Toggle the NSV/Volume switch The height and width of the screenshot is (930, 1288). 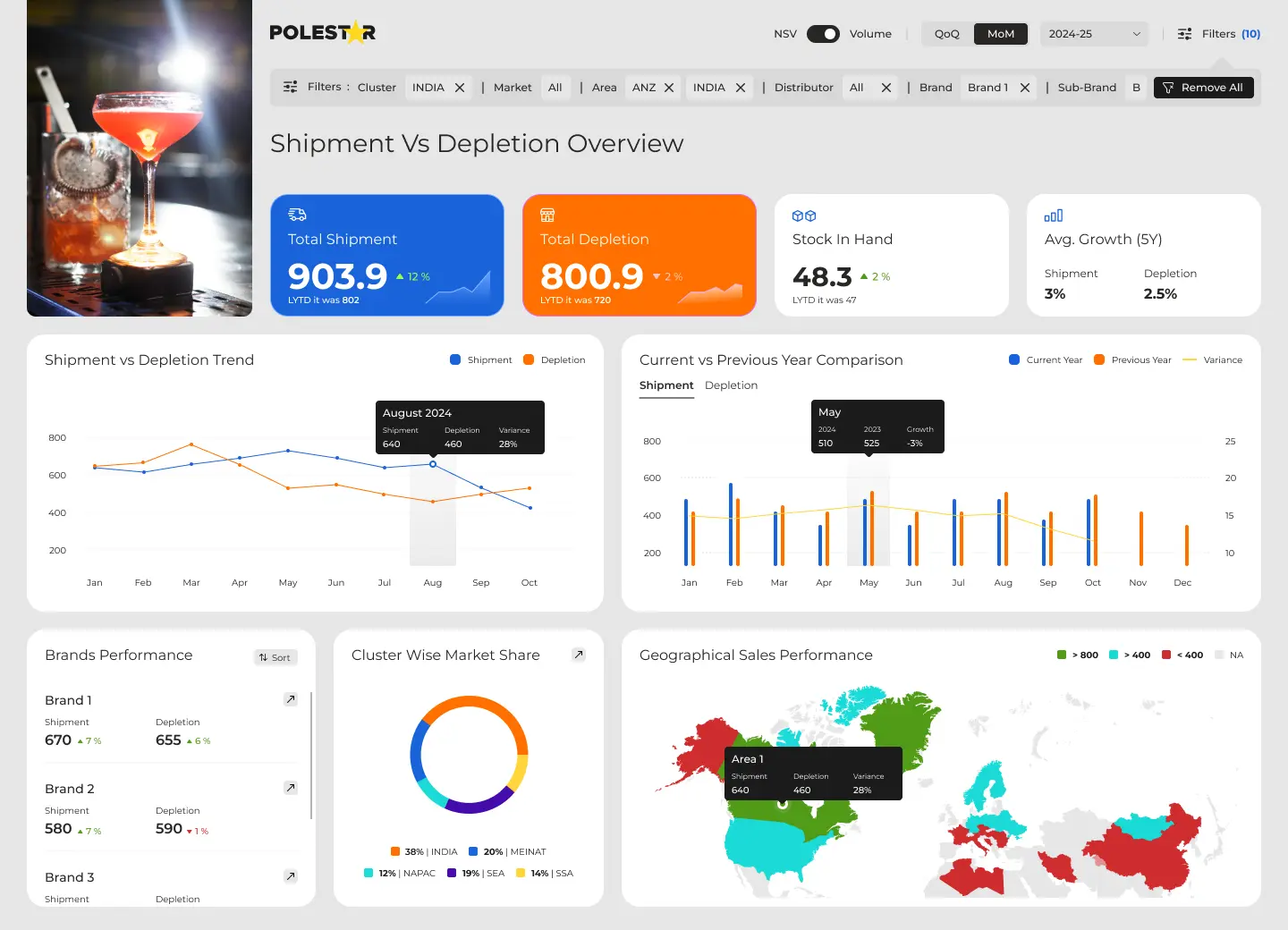[823, 33]
